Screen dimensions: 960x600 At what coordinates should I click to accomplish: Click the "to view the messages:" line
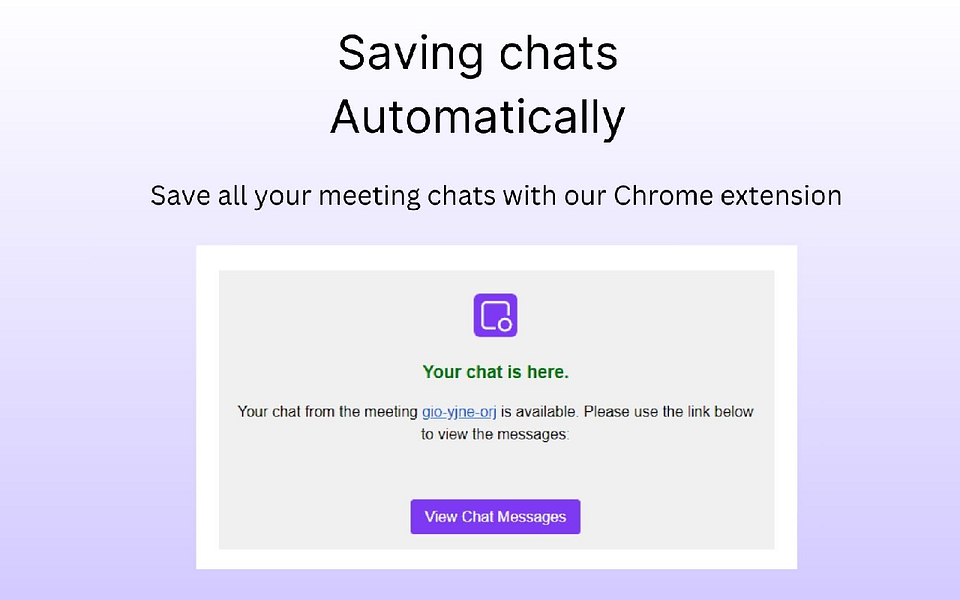495,435
